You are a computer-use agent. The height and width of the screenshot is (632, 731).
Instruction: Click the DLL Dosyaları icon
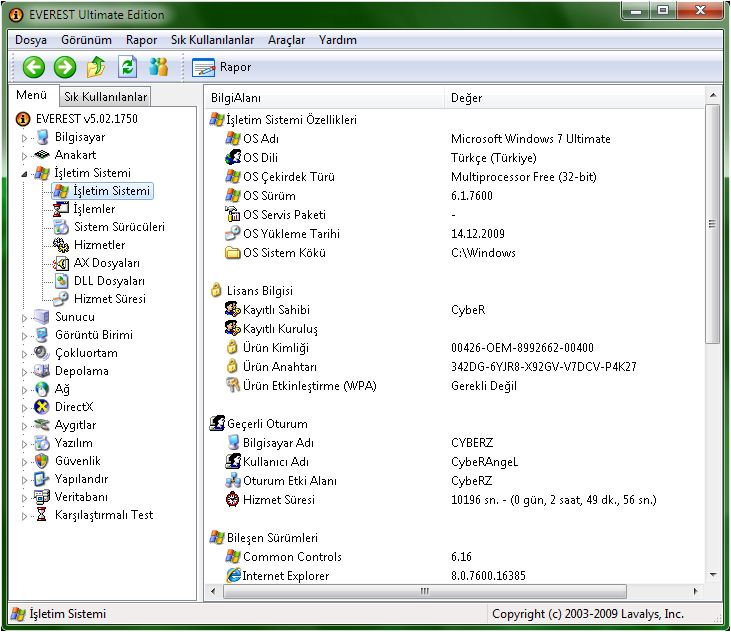(61, 281)
